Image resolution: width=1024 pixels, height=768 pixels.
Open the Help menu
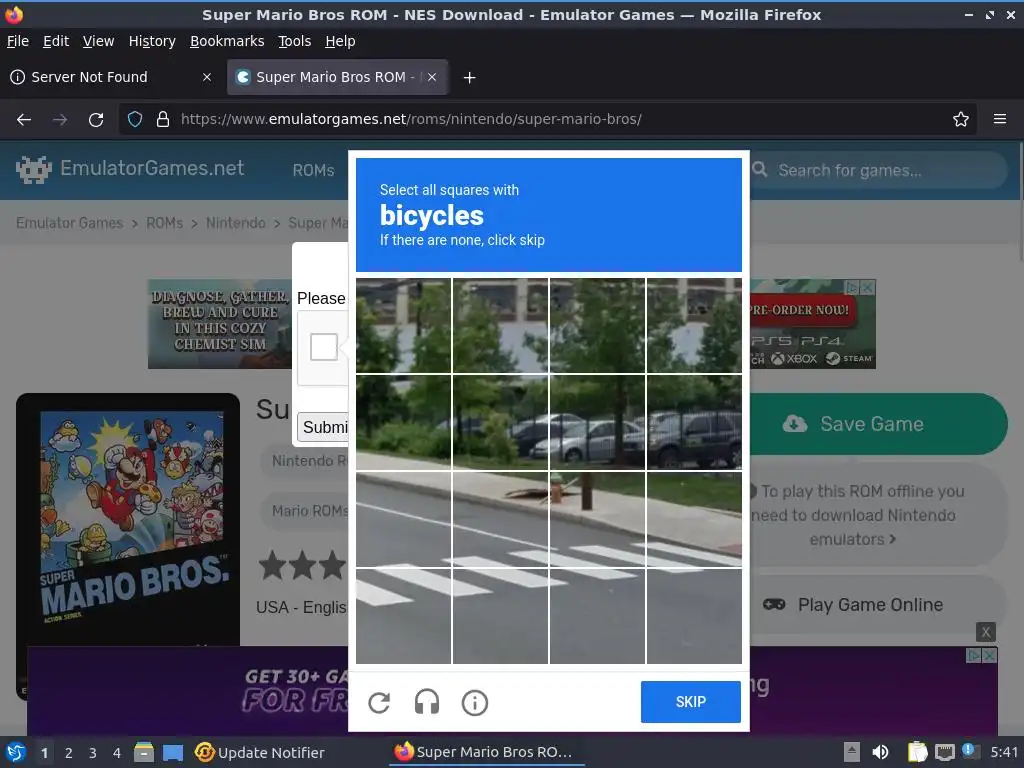[x=340, y=41]
